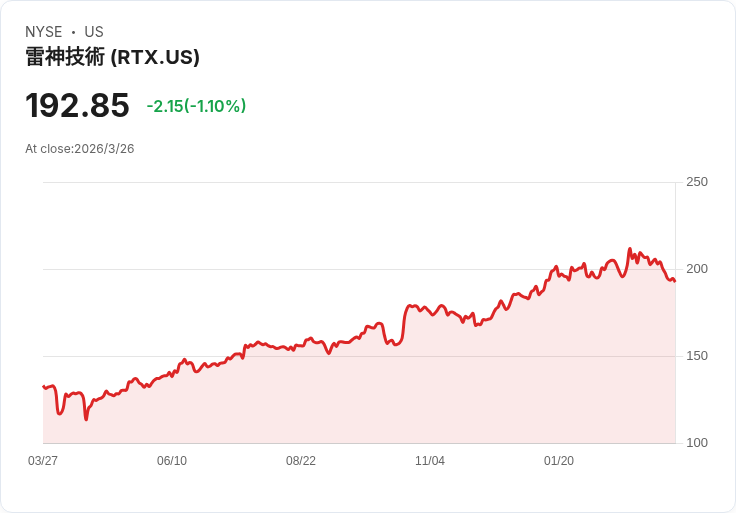Image resolution: width=736 pixels, height=513 pixels.
Task: Click the lowest dip of the price line
Action: coord(86,419)
